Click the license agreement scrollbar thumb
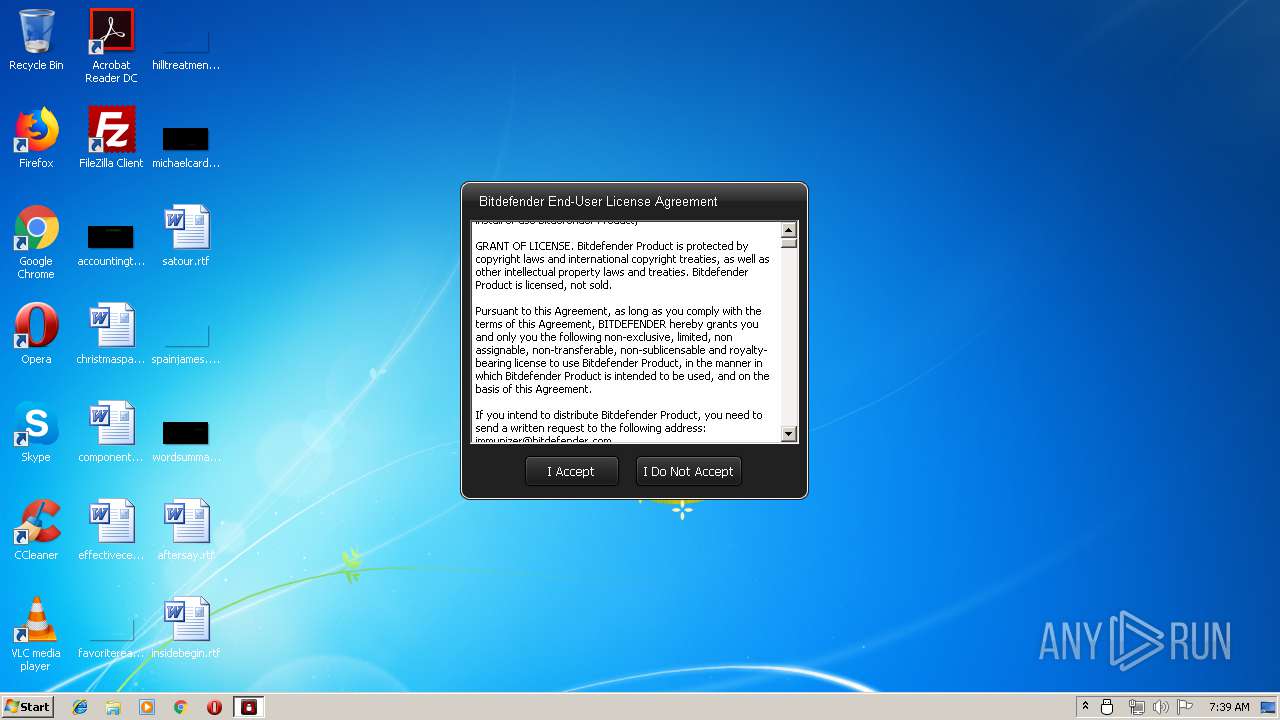 pos(789,243)
